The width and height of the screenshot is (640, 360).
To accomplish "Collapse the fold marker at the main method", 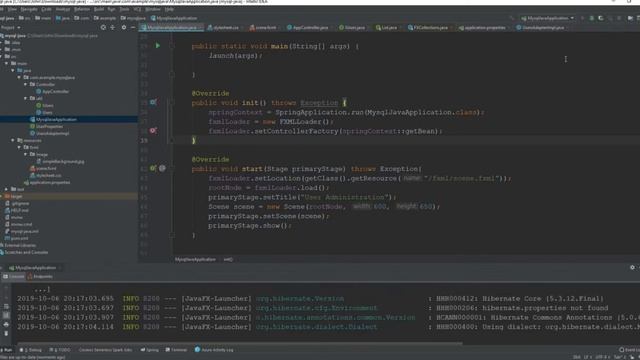I will 172,46.
